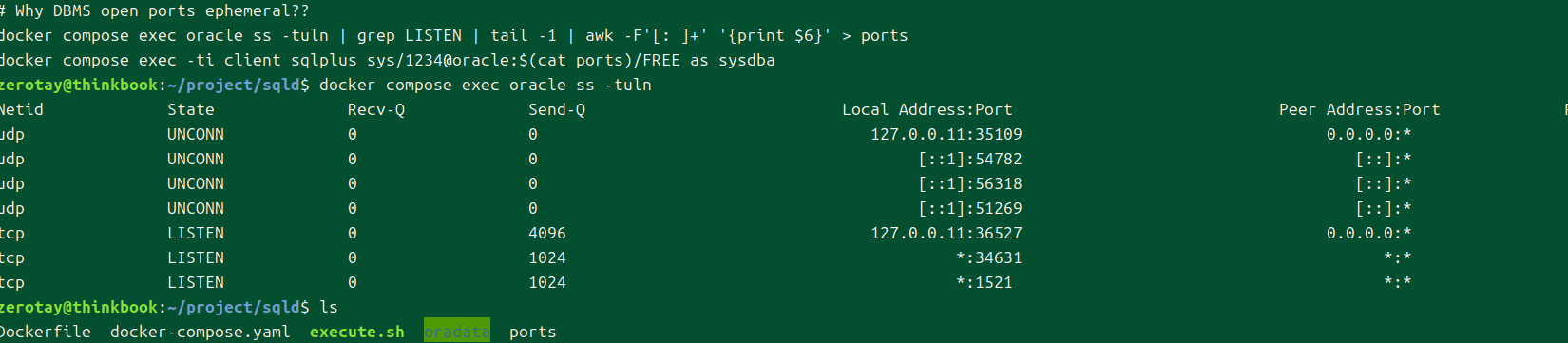Viewport: 1568px width, 343px height.
Task: Click the 127.0.0.11:36527 tcp address
Action: [x=947, y=233]
